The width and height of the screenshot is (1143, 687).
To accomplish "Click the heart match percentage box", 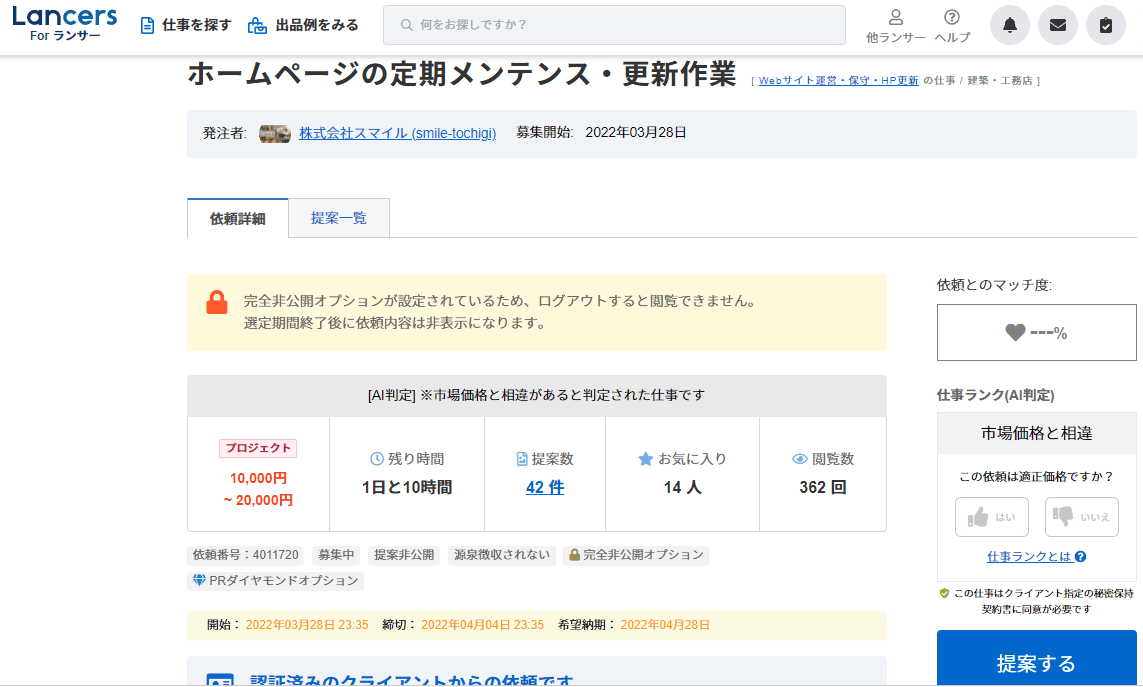I will click(x=1037, y=333).
